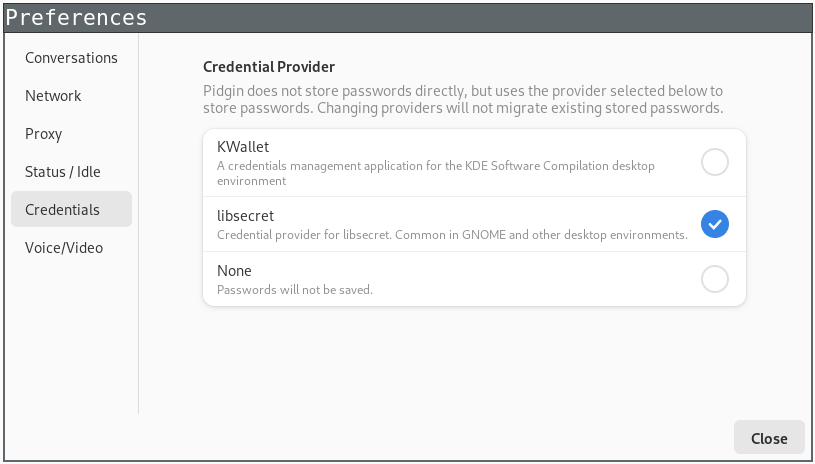Go to the Proxy preferences section
This screenshot has height=464, width=815.
(44, 134)
